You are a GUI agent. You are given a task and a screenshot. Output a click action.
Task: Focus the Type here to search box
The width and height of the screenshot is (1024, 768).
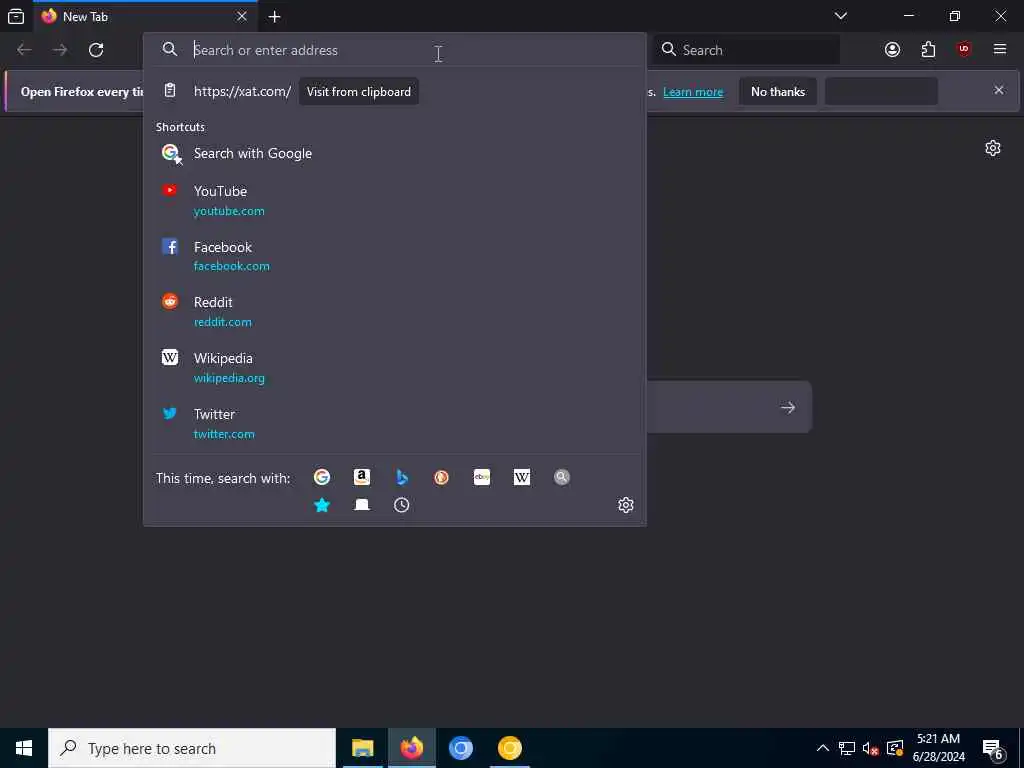[192, 748]
